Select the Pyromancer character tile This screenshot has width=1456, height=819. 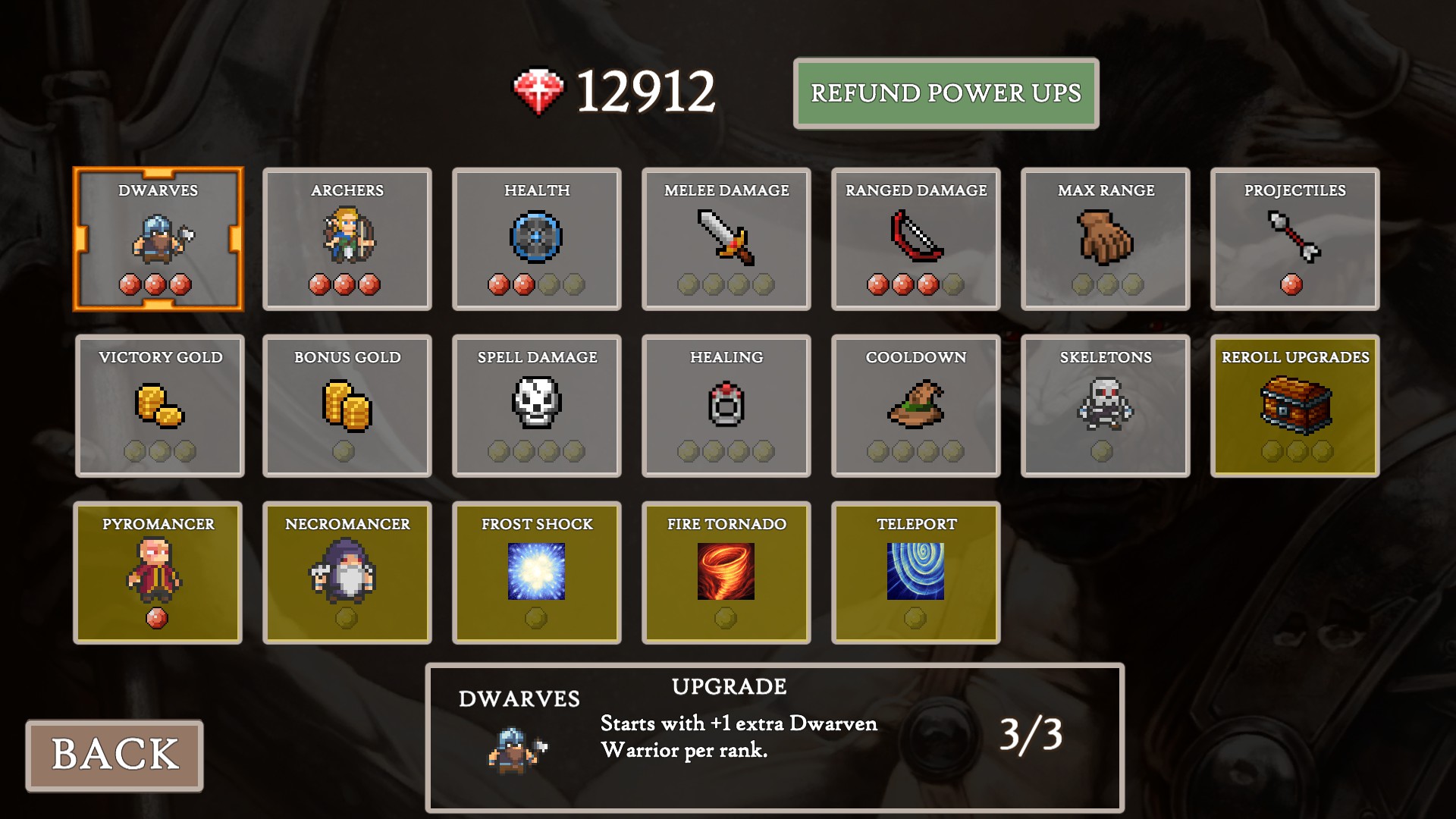(x=158, y=573)
